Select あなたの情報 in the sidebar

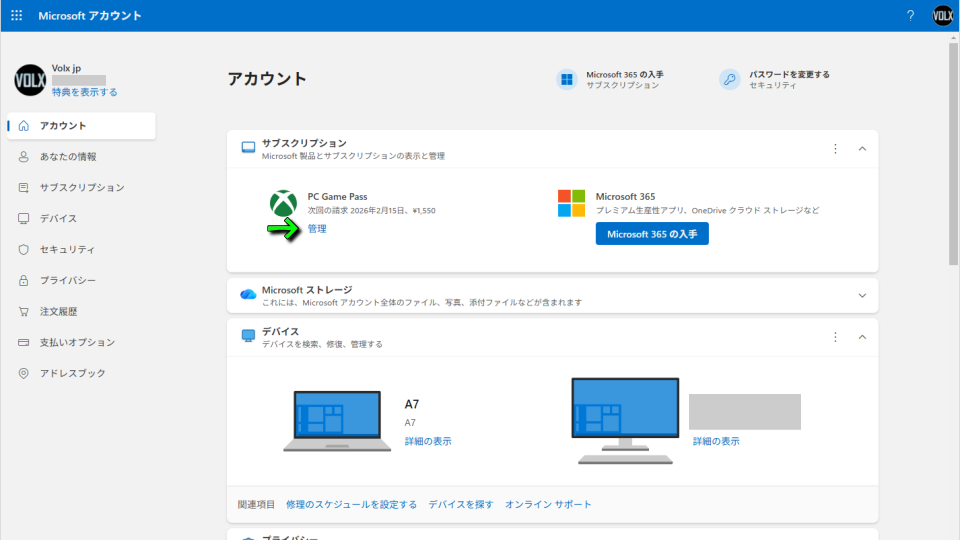[68, 157]
